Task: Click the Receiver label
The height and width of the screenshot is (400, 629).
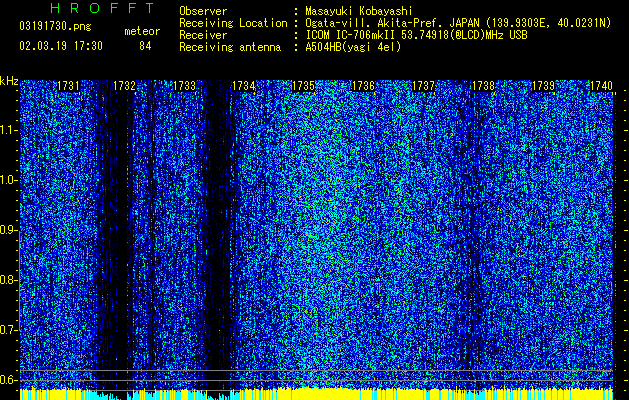Action: 203,35
